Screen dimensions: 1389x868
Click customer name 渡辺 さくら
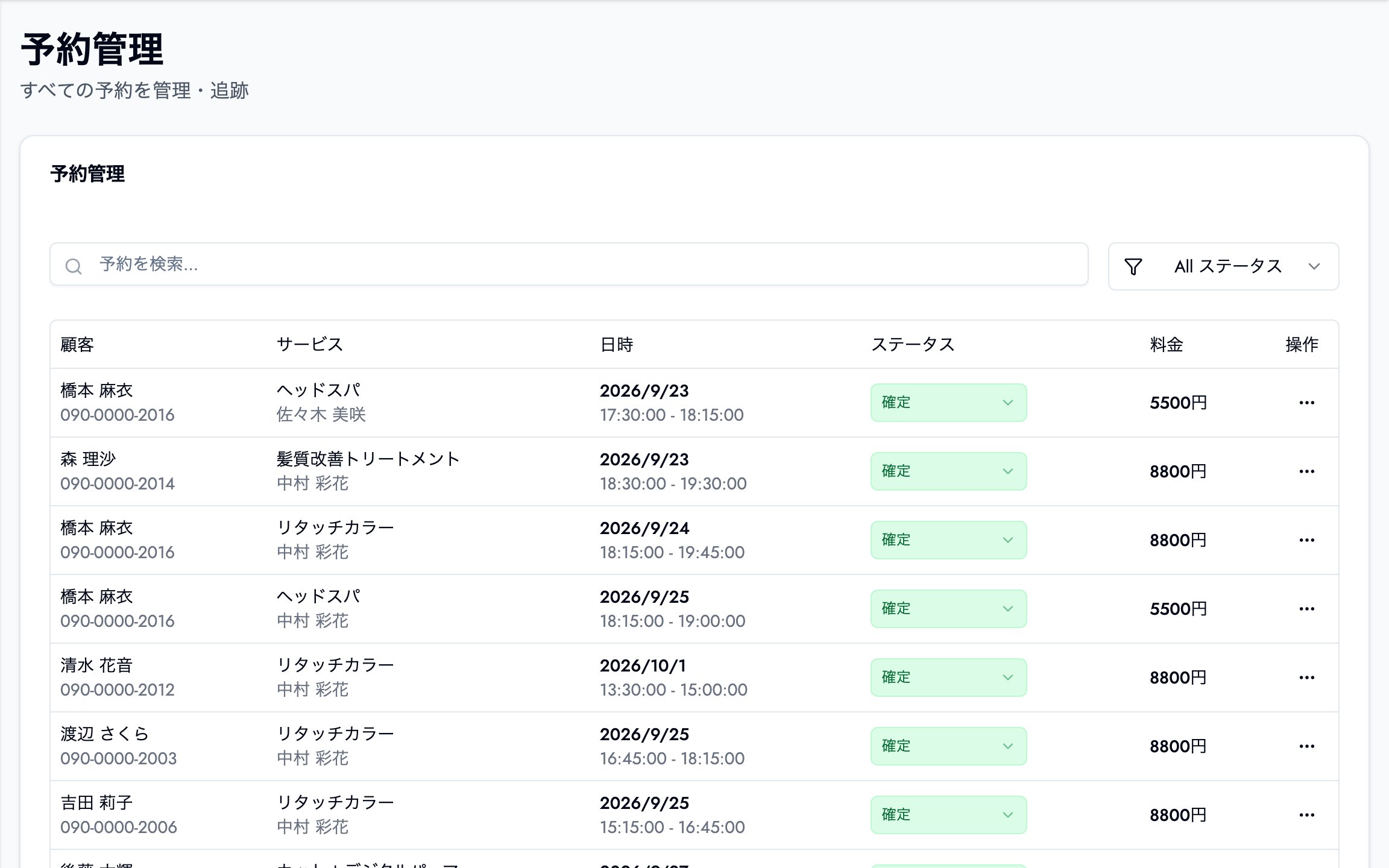point(105,734)
